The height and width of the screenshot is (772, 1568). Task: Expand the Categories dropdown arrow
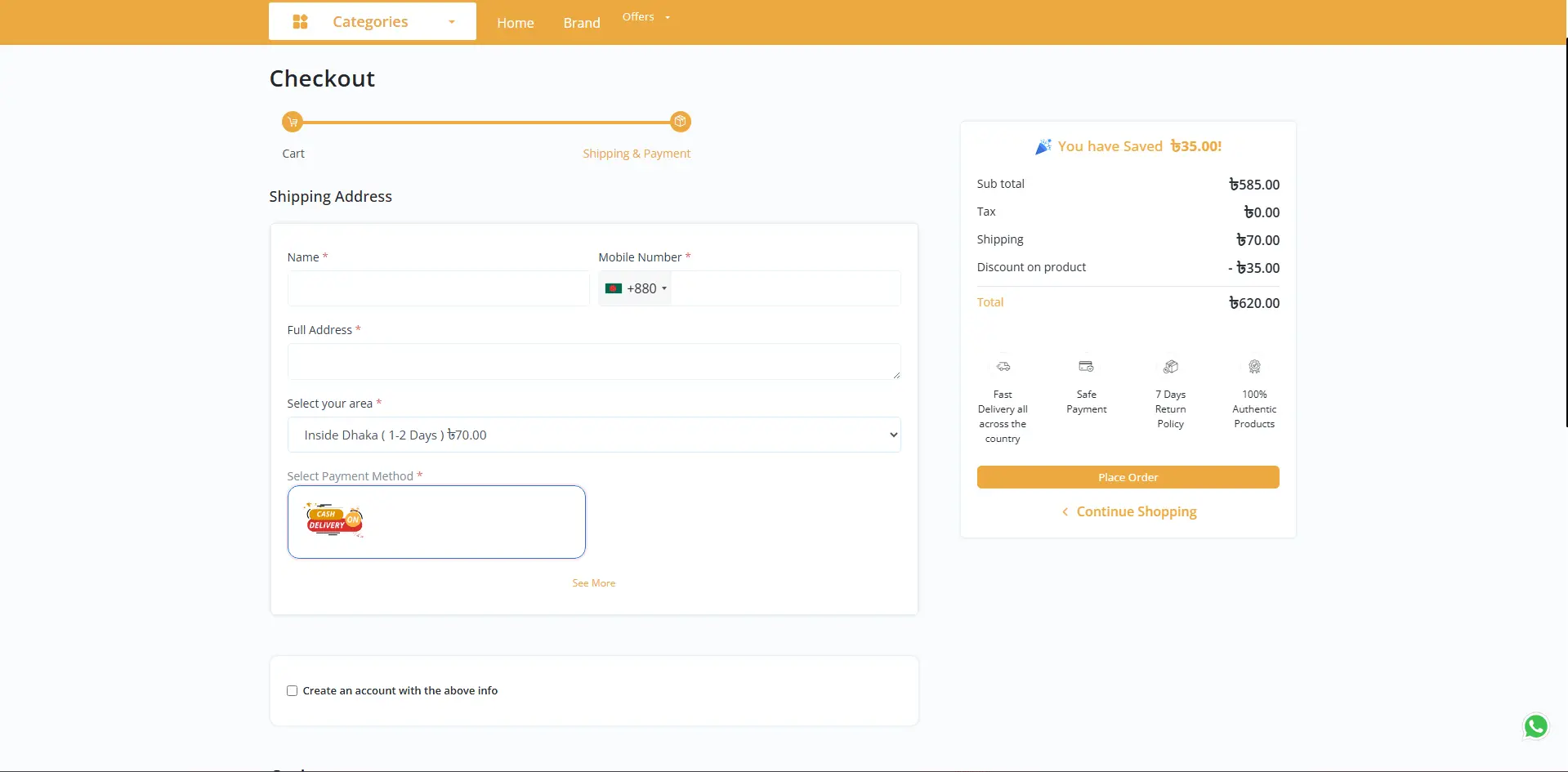click(x=451, y=22)
